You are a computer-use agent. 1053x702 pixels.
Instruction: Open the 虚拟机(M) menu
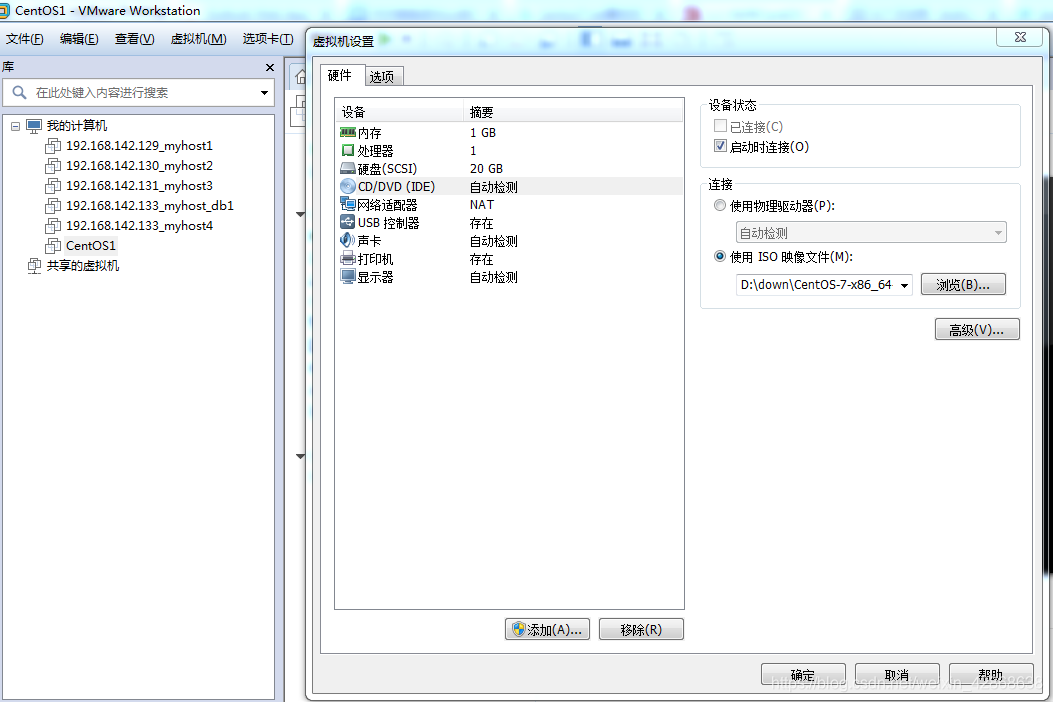199,39
